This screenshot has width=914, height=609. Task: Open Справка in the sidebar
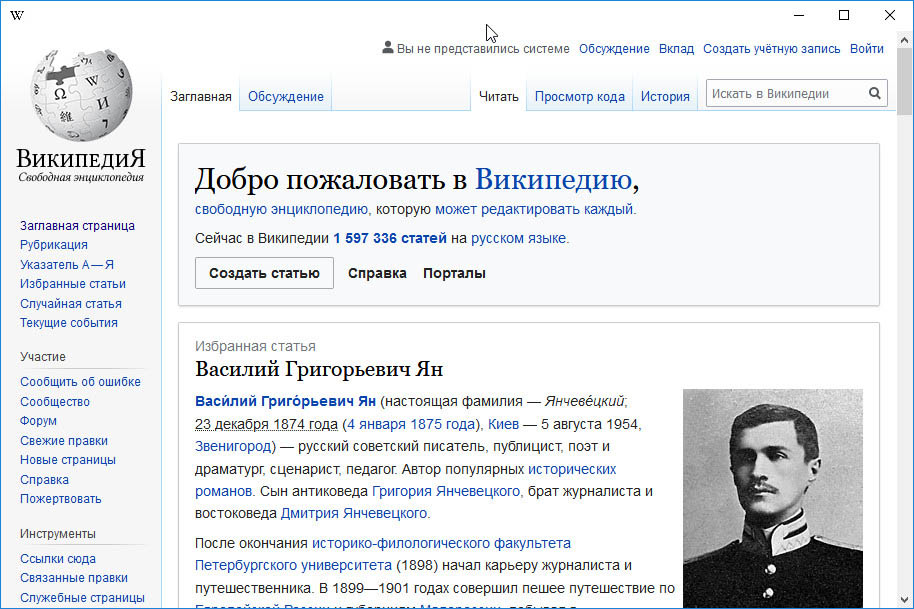pyautogui.click(x=44, y=480)
